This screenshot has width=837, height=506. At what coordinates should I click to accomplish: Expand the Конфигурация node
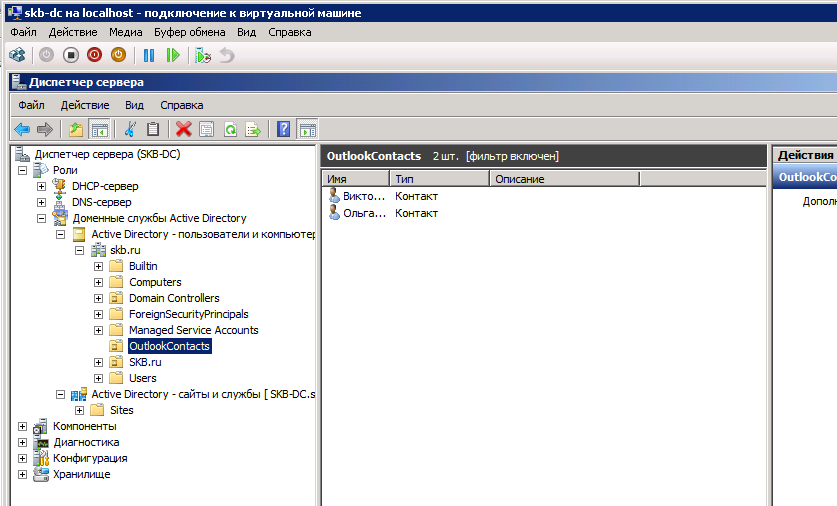(x=22, y=458)
